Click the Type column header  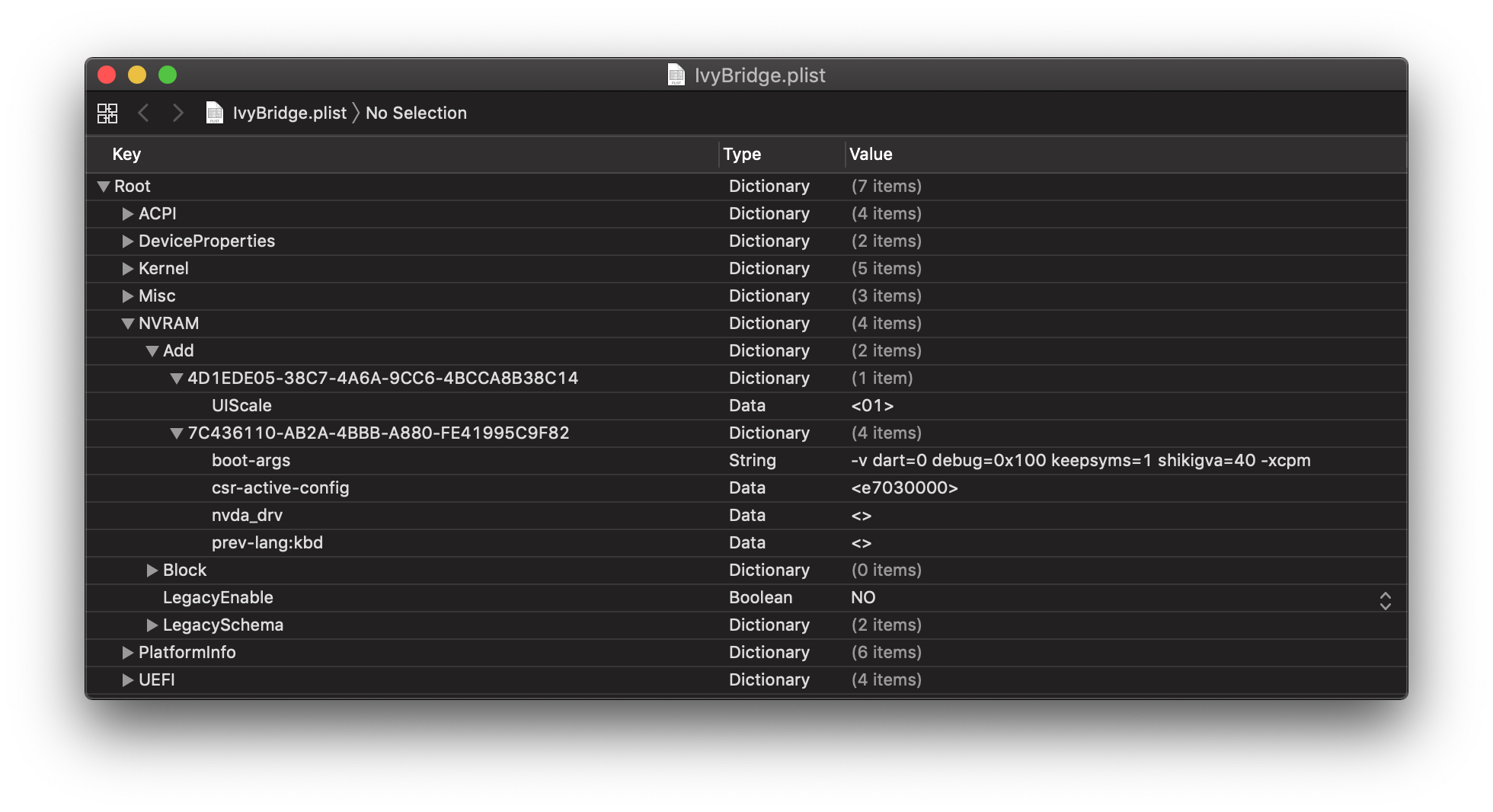pos(742,154)
